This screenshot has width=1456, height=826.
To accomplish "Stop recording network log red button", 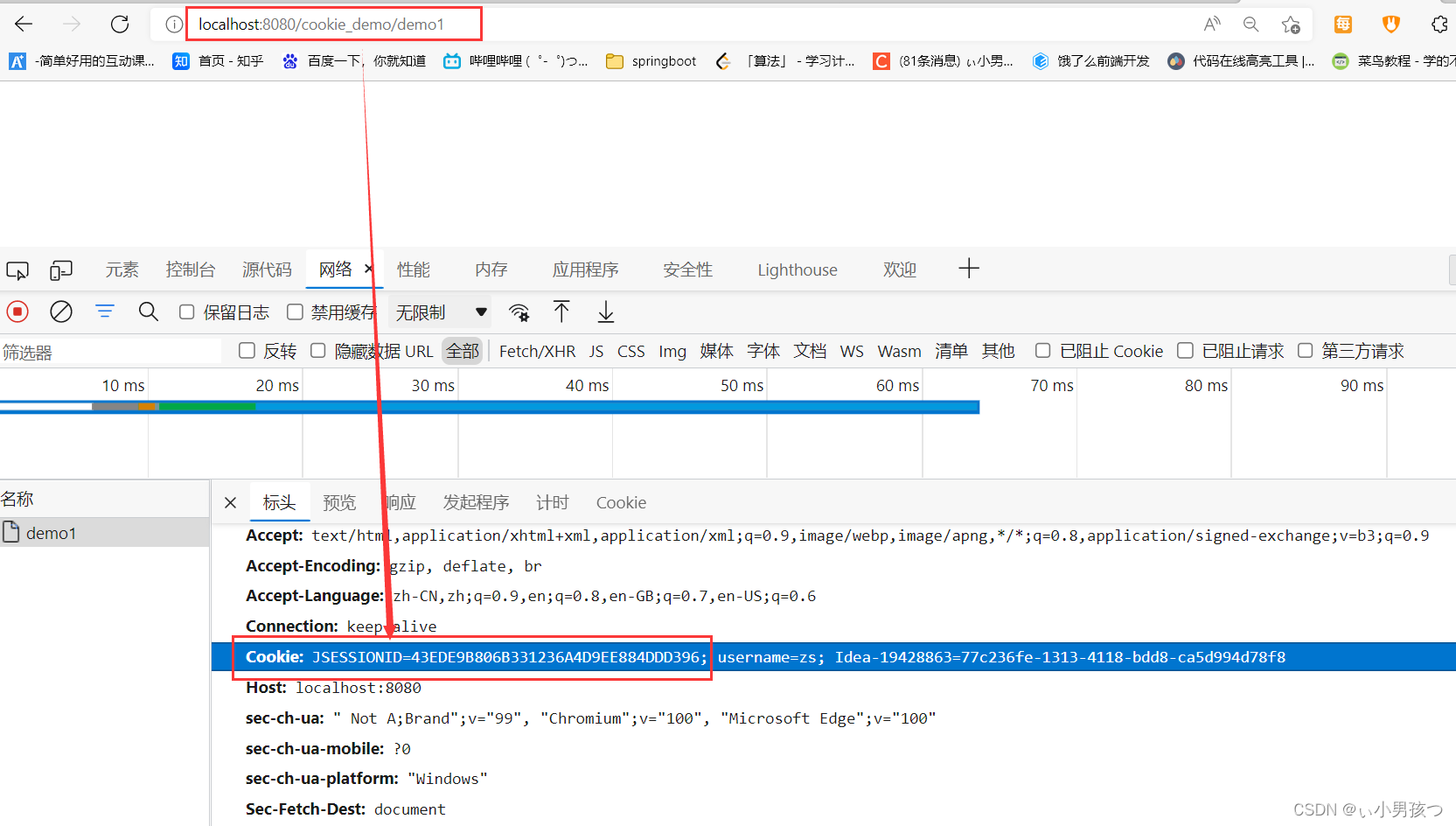I will coord(17,311).
